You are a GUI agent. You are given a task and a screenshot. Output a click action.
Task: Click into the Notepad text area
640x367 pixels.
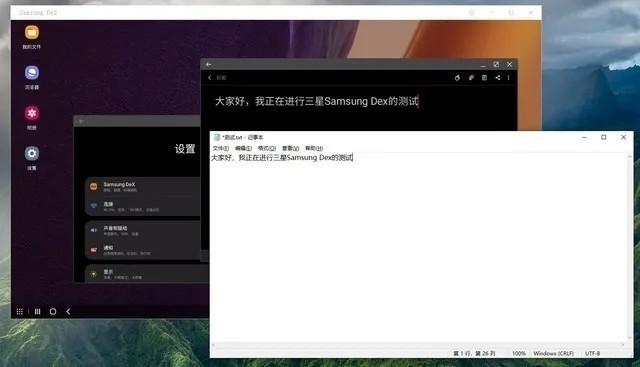coord(418,247)
